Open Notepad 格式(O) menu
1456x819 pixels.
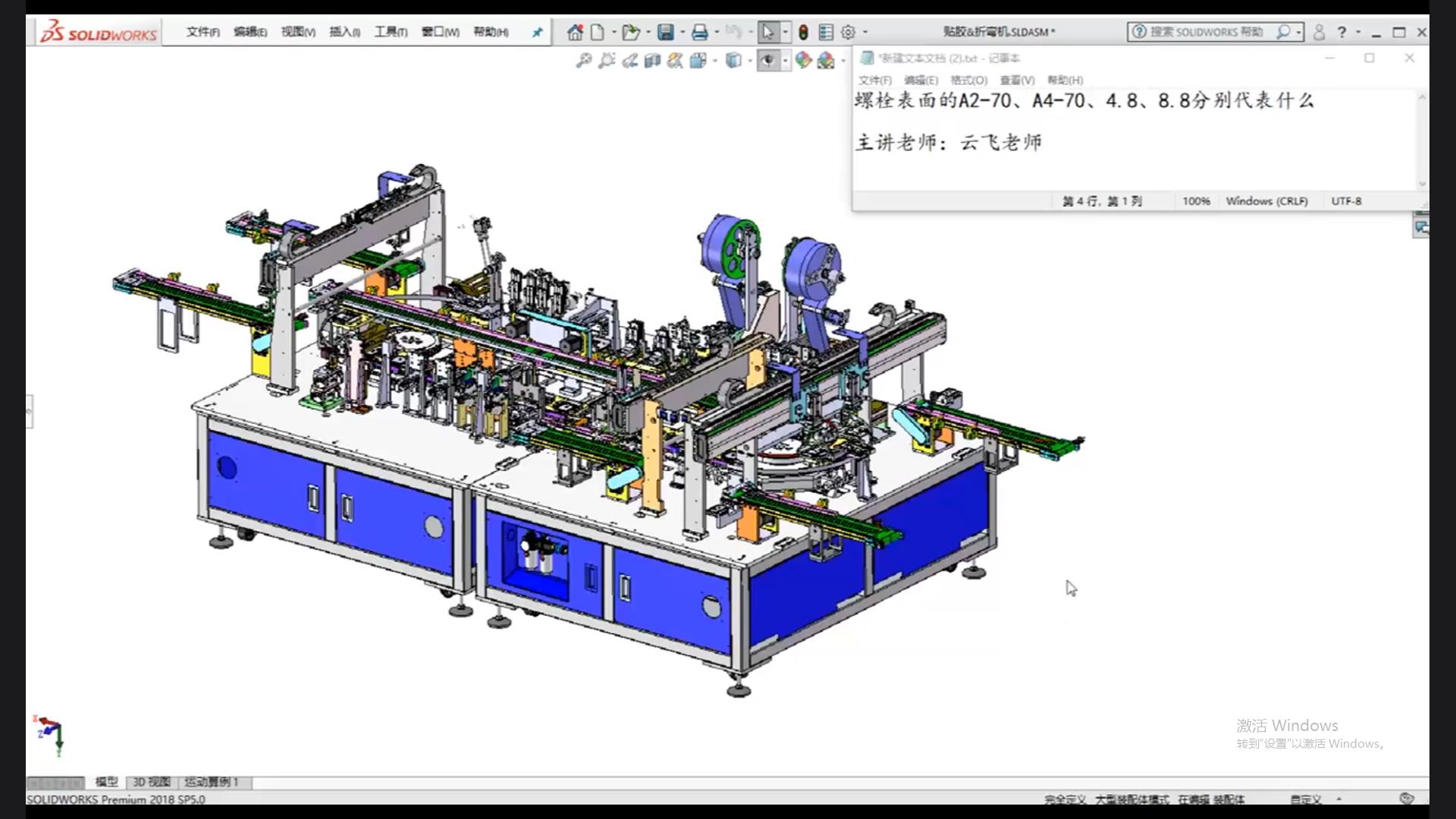[x=969, y=80]
